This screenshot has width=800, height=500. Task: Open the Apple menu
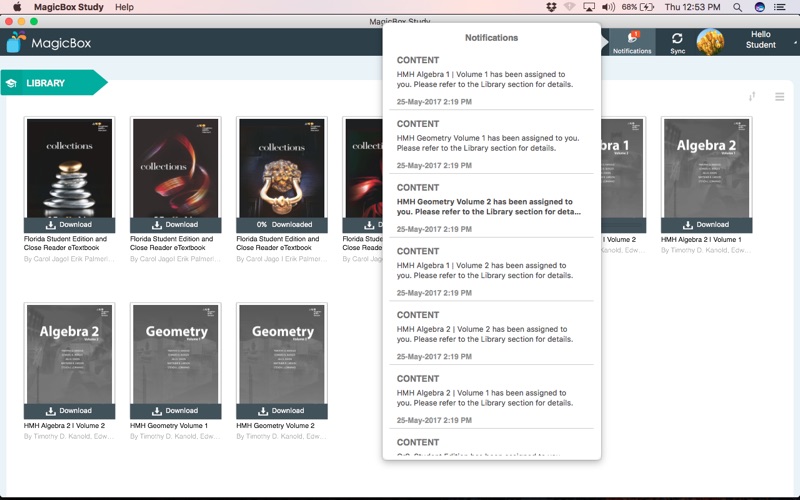[17, 7]
